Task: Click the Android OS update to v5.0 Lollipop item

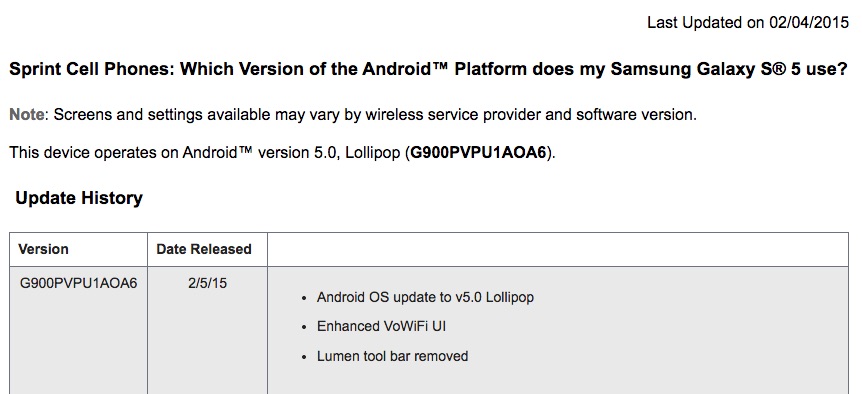Action: pos(425,297)
